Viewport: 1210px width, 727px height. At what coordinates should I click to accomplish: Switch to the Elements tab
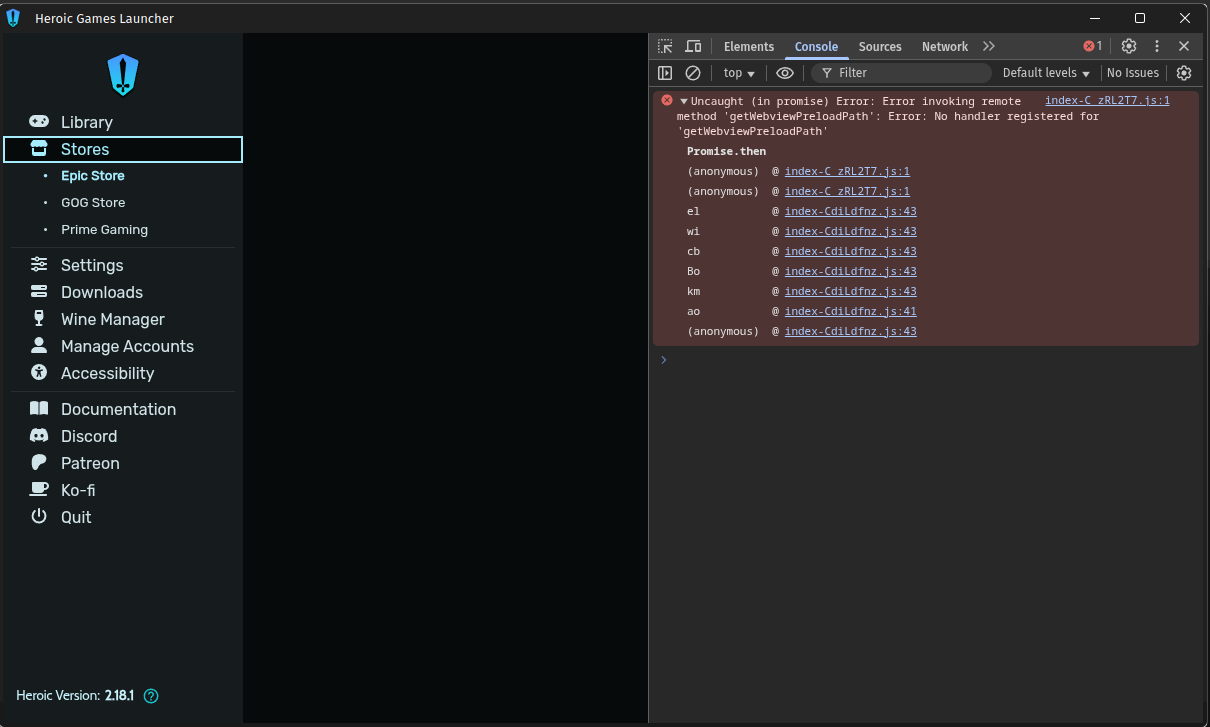click(x=749, y=47)
